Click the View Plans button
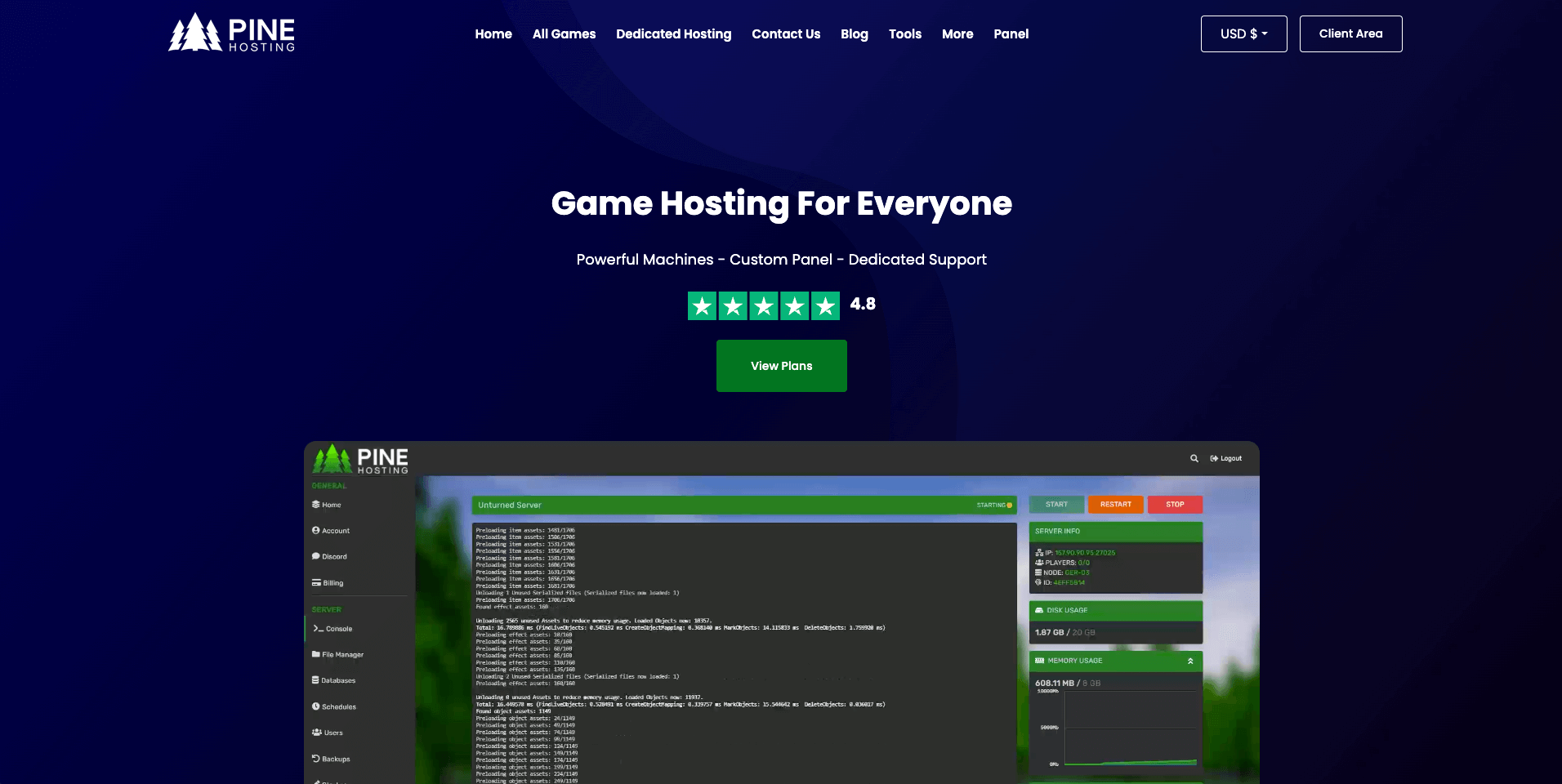The width and height of the screenshot is (1562, 784). (x=781, y=366)
